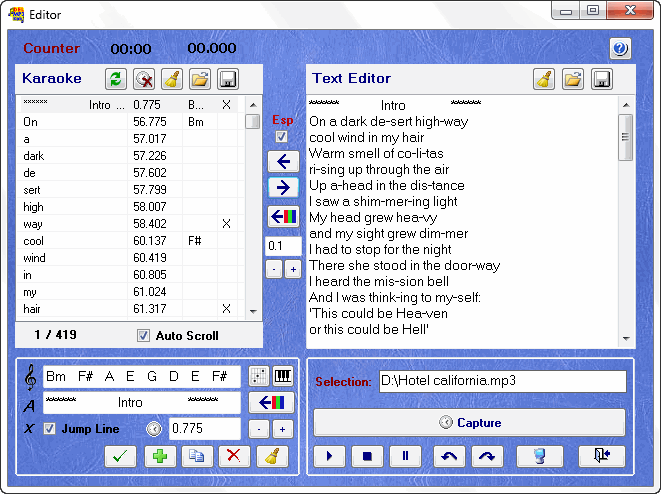Viewport: 661px width, 494px height.
Task: Toggle the Auto Scroll checkbox
Action: point(143,336)
